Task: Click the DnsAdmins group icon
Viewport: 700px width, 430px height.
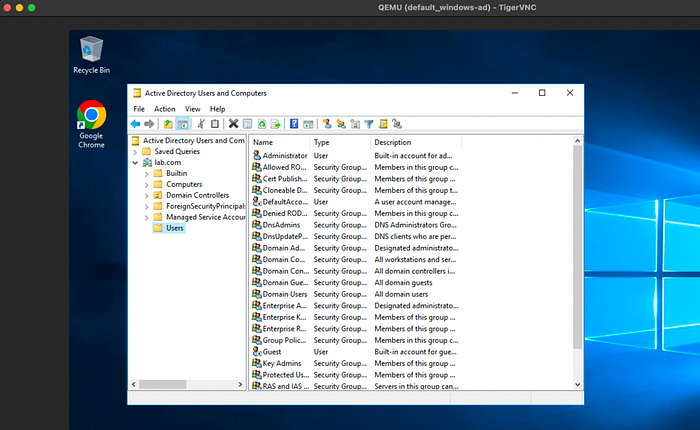Action: click(257, 225)
